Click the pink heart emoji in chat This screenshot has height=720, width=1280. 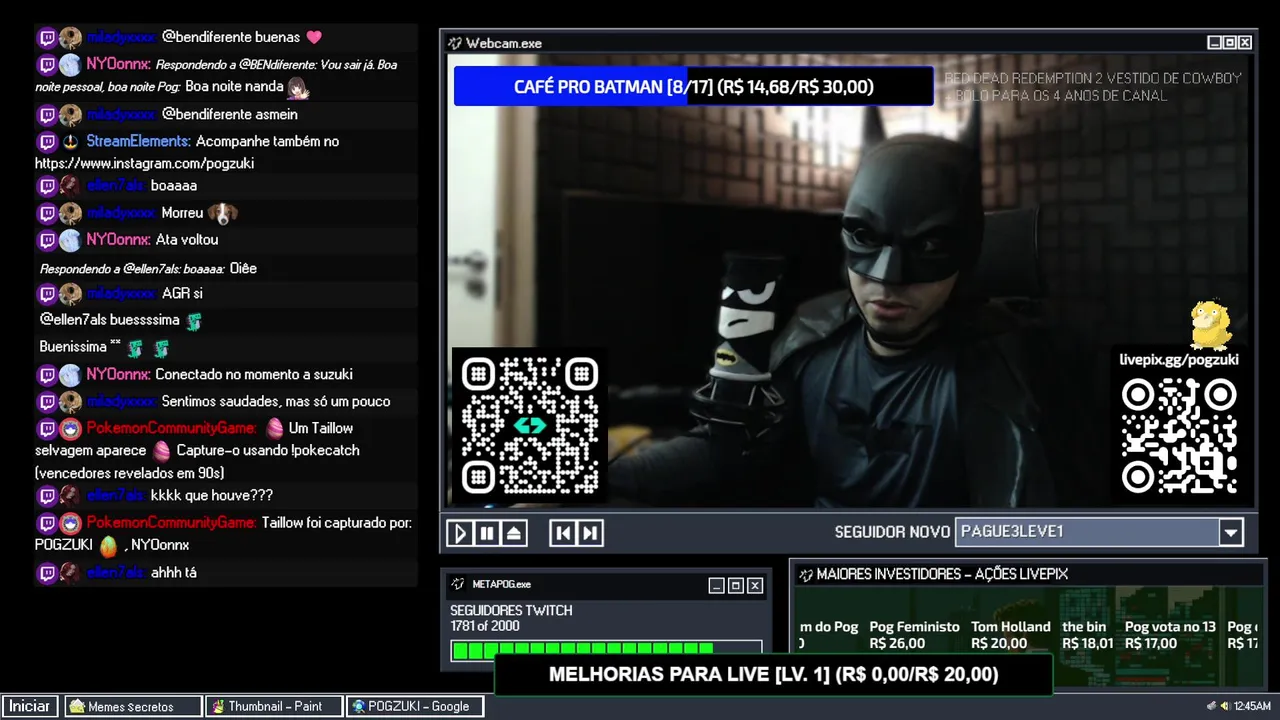(314, 37)
